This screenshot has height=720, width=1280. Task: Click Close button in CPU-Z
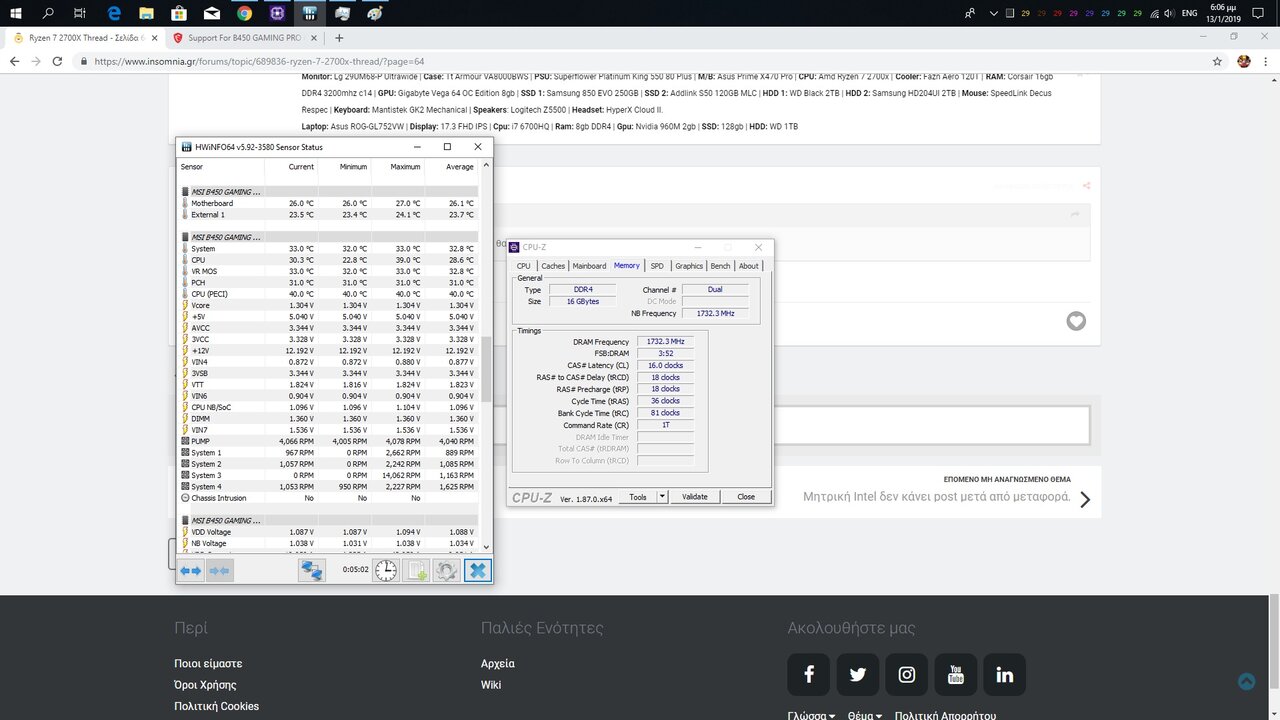point(746,497)
